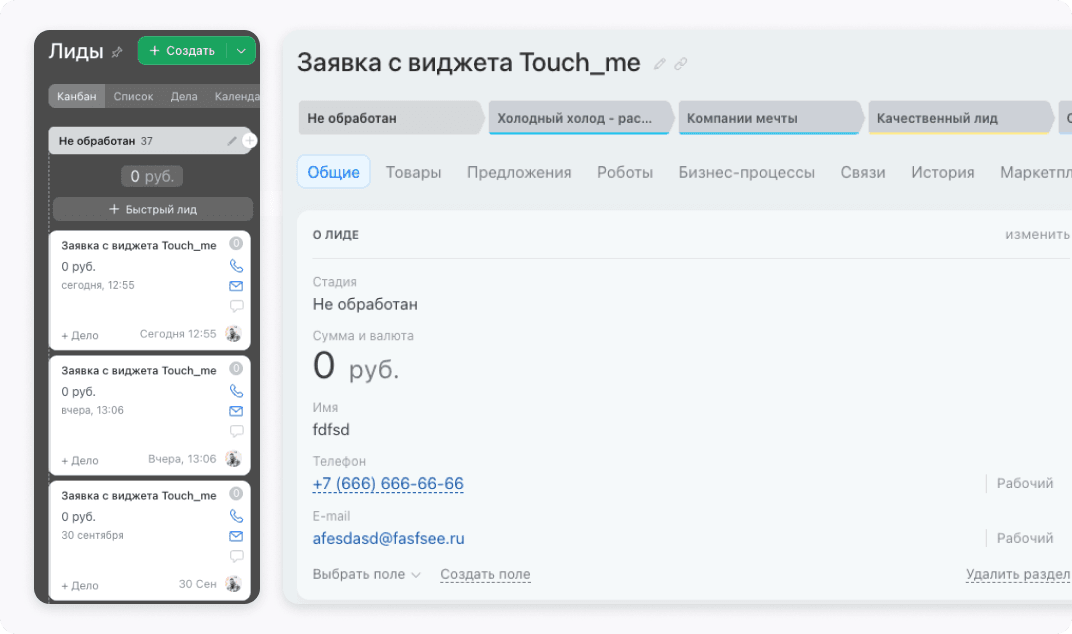Set the lead stage to Компании мечты

[770, 118]
